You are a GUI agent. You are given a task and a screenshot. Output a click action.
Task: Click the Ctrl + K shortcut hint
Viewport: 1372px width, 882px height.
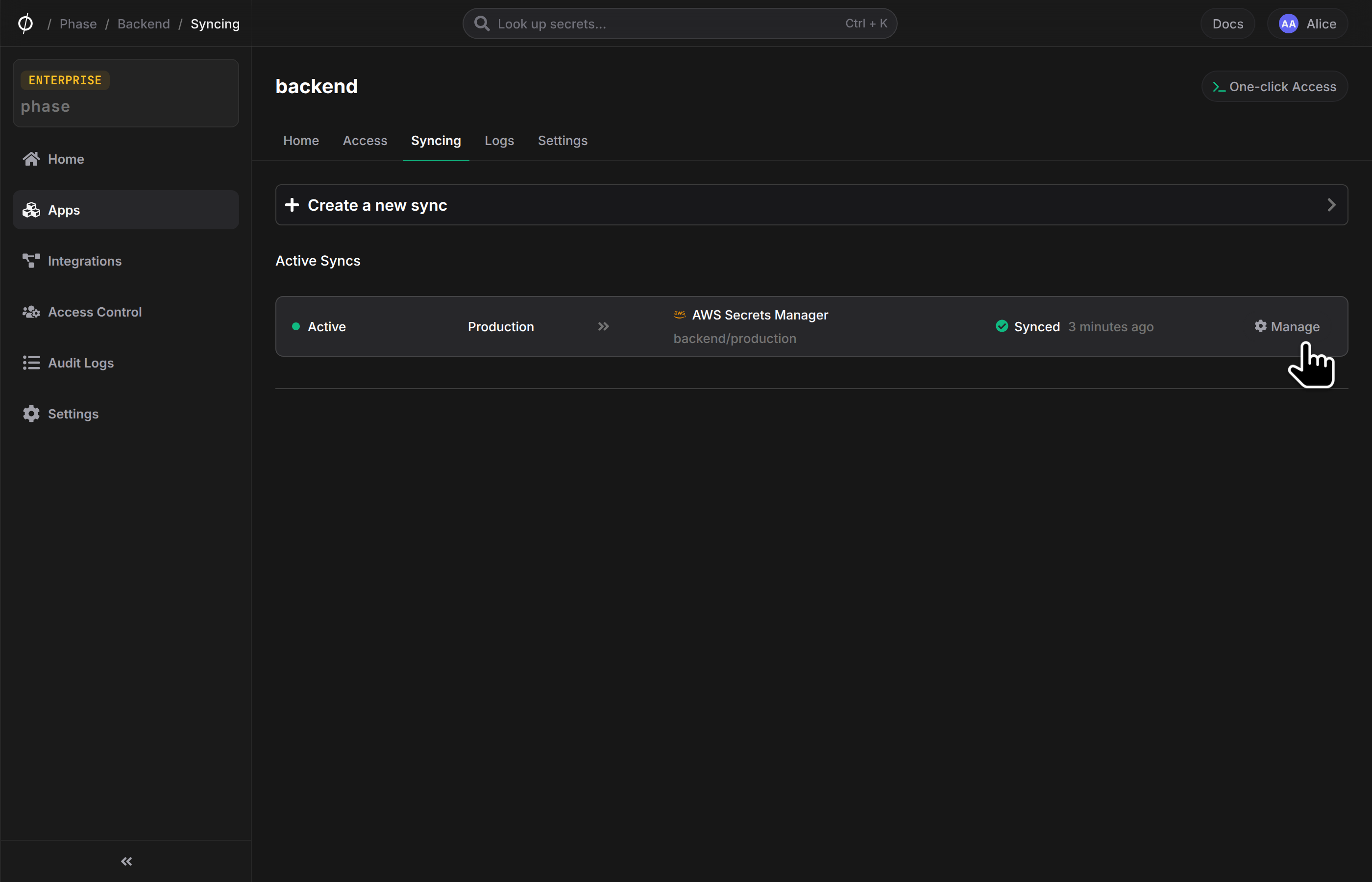(866, 24)
